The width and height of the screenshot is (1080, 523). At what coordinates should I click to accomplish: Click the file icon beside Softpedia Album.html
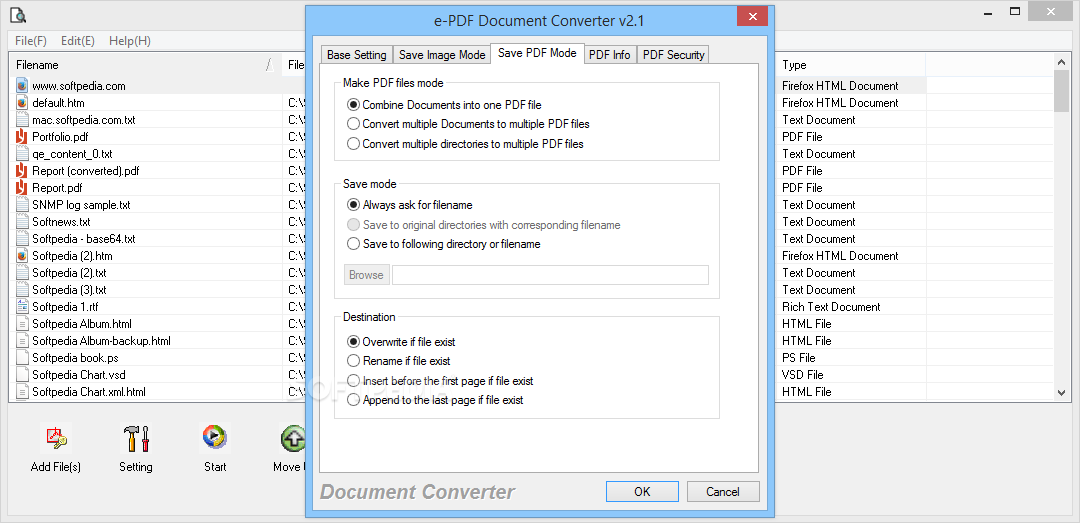(21, 324)
